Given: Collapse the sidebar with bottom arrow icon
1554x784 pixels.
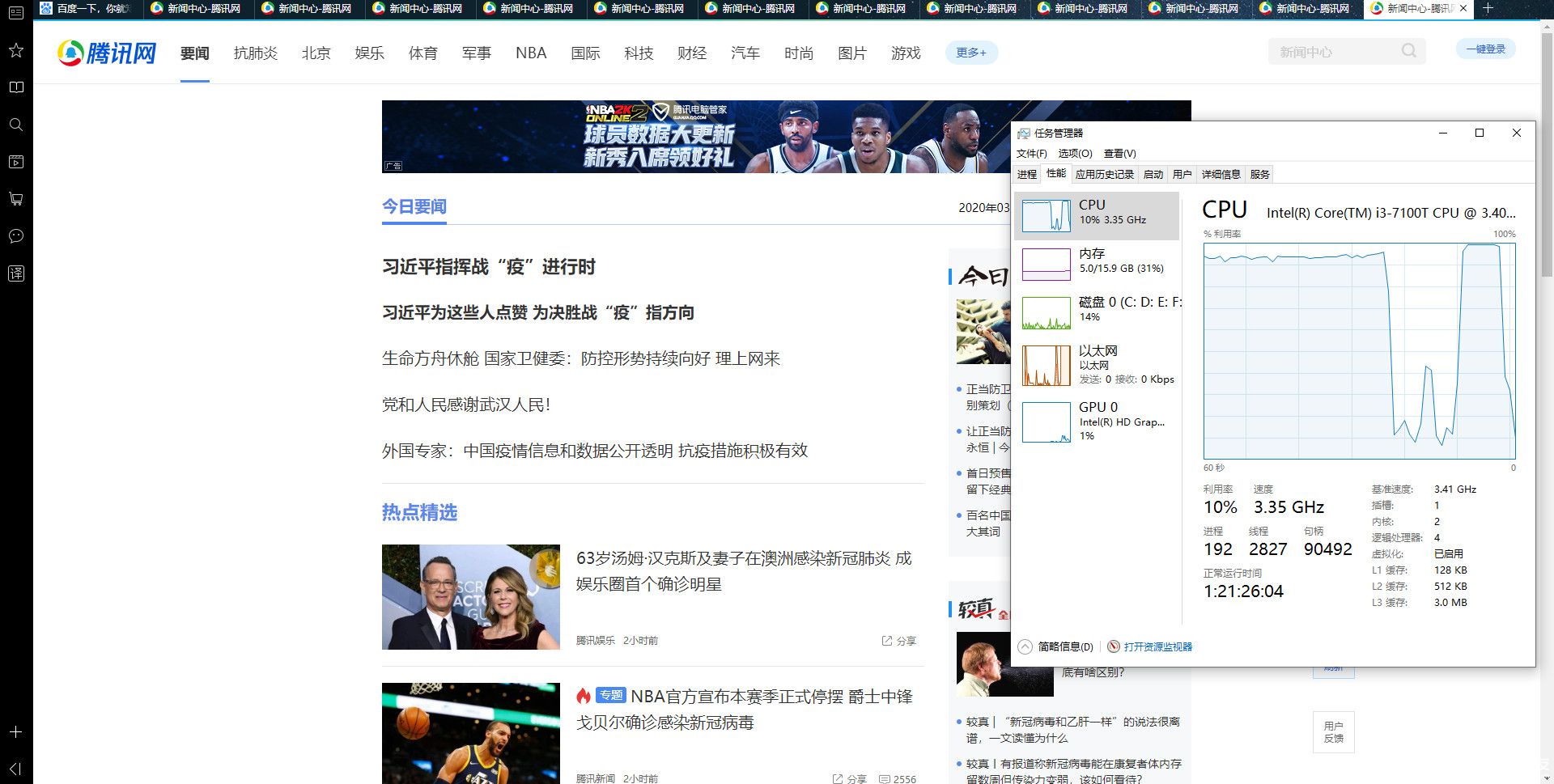Looking at the screenshot, I should pyautogui.click(x=15, y=769).
